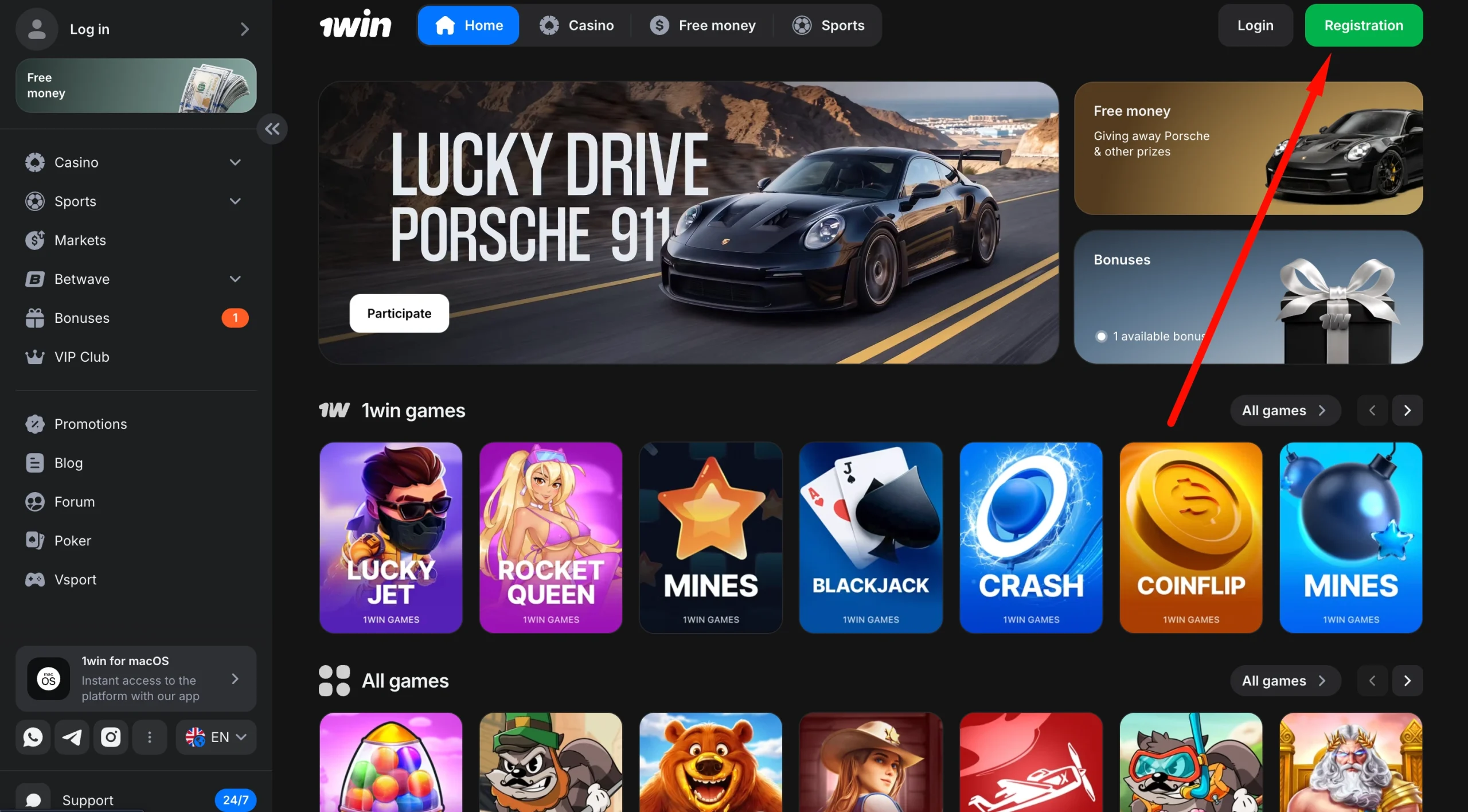Expand the Casino sidebar section
1468x812 pixels.
(x=235, y=162)
